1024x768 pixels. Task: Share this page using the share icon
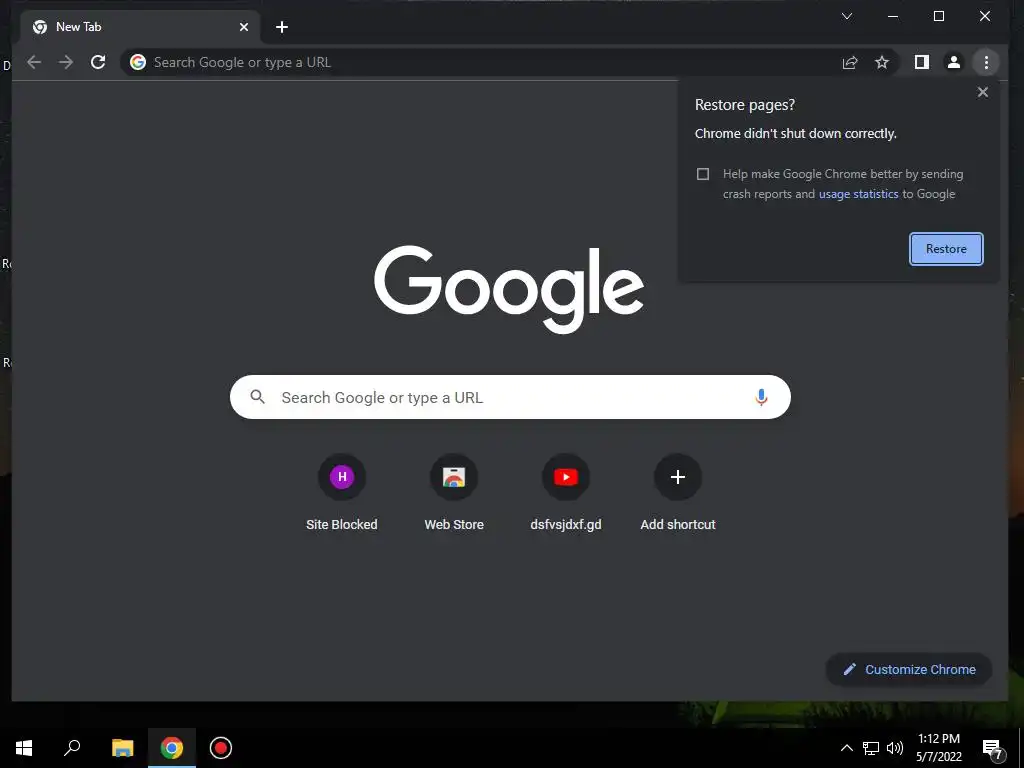850,63
